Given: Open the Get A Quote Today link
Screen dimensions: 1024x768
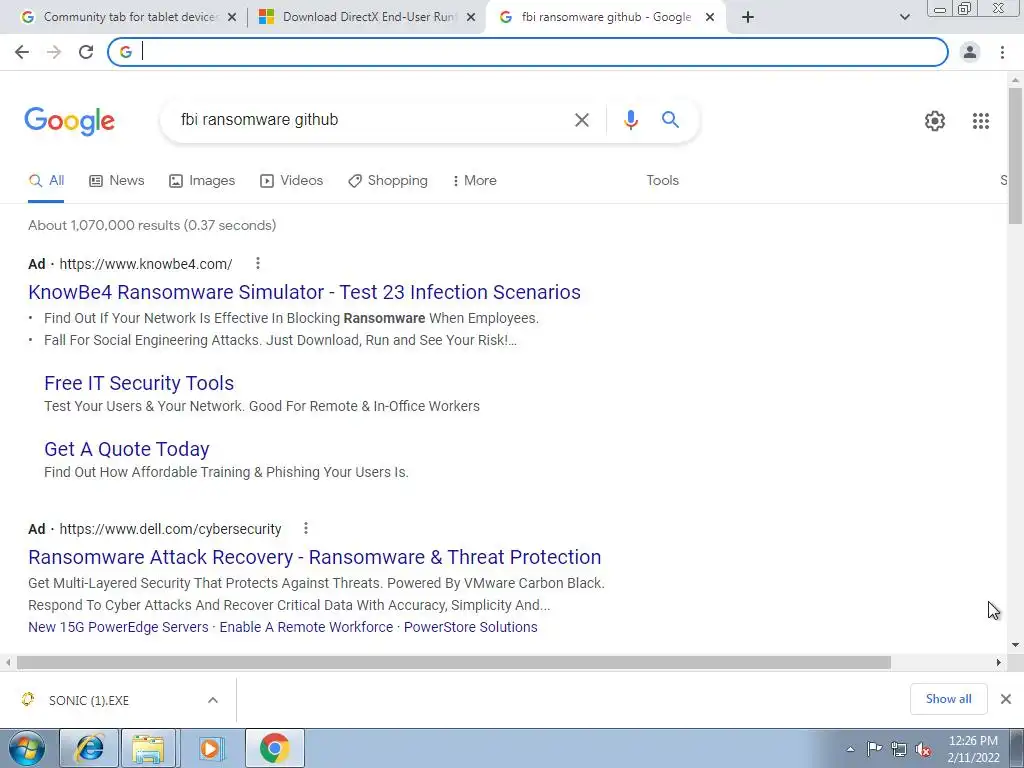Looking at the screenshot, I should [127, 449].
